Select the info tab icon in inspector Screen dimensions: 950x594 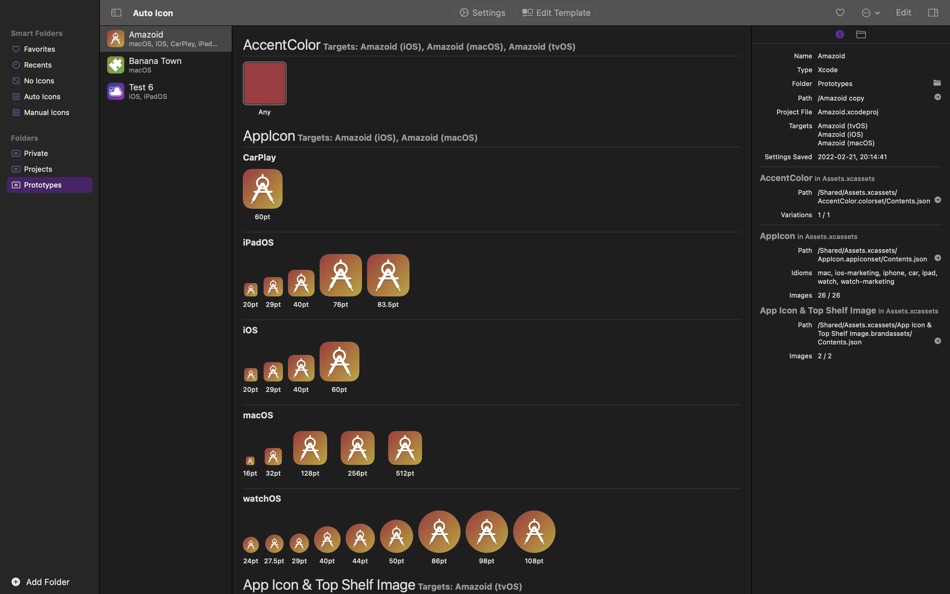pos(840,35)
